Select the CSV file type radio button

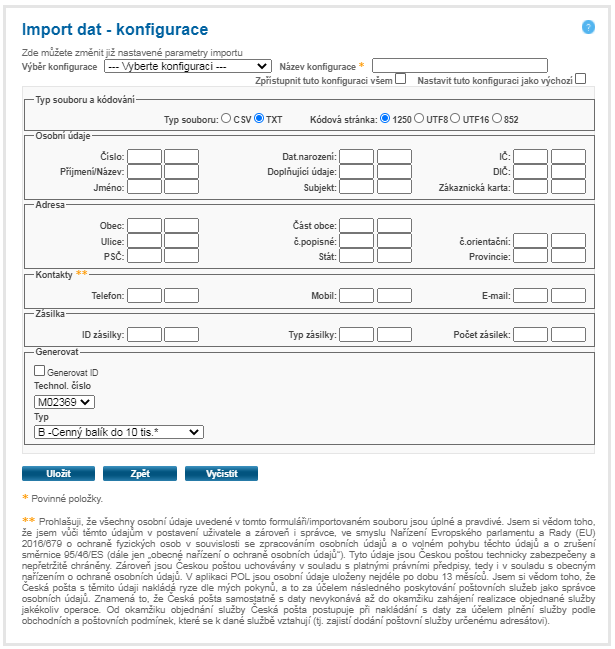click(226, 118)
